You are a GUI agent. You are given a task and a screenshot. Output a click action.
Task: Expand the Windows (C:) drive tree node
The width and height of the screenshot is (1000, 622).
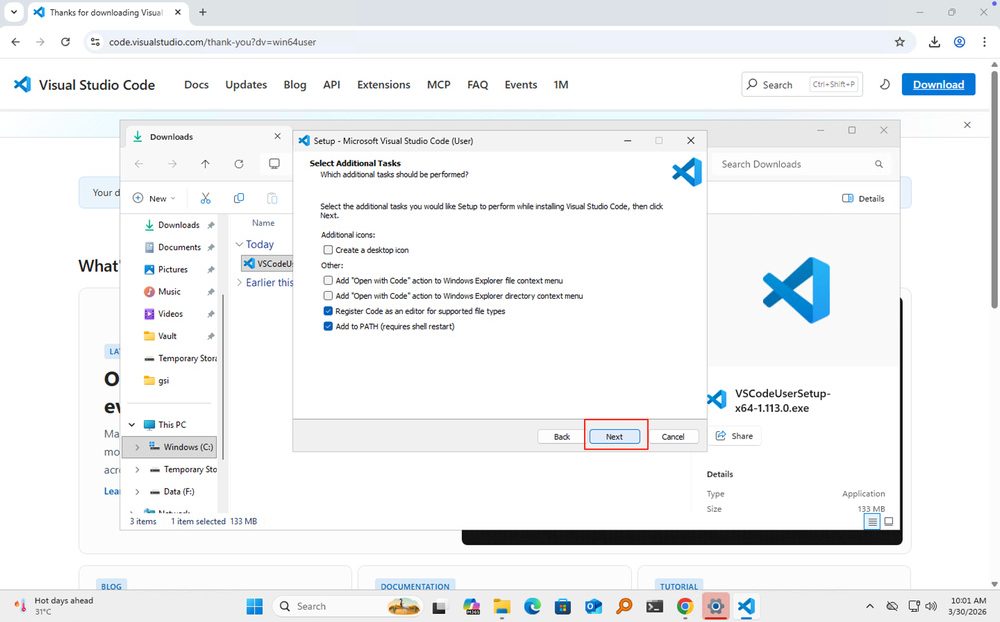point(137,447)
